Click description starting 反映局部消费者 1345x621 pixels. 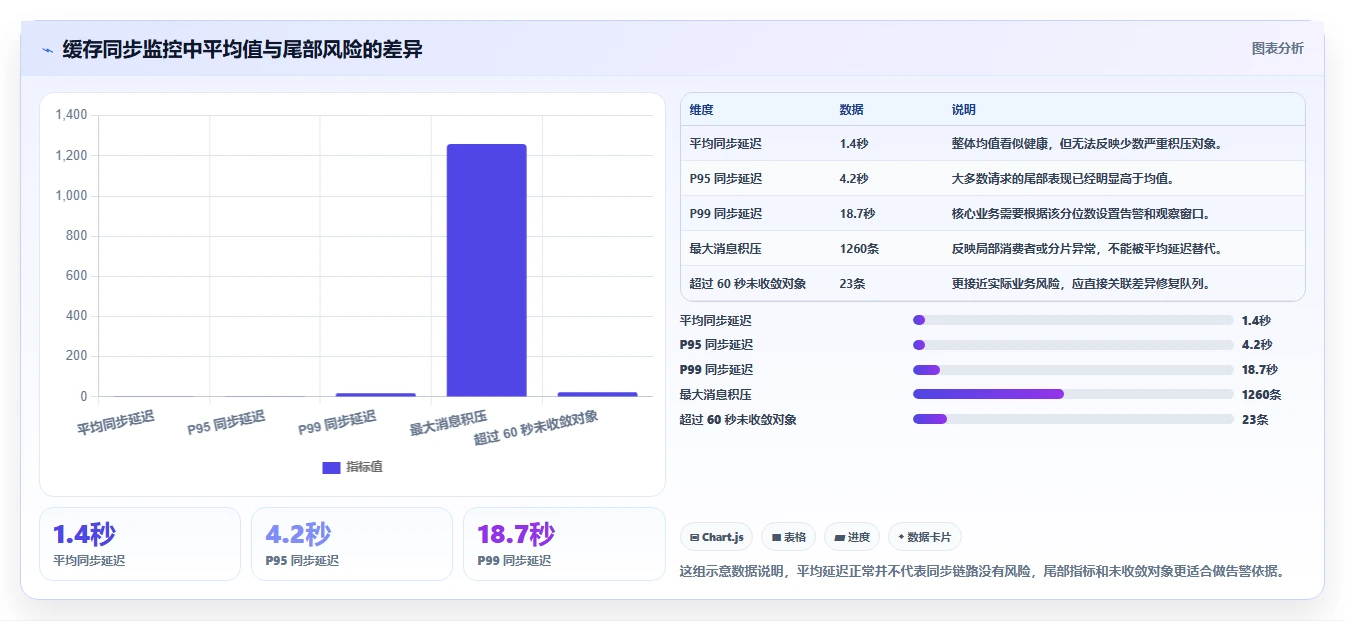[1088, 249]
